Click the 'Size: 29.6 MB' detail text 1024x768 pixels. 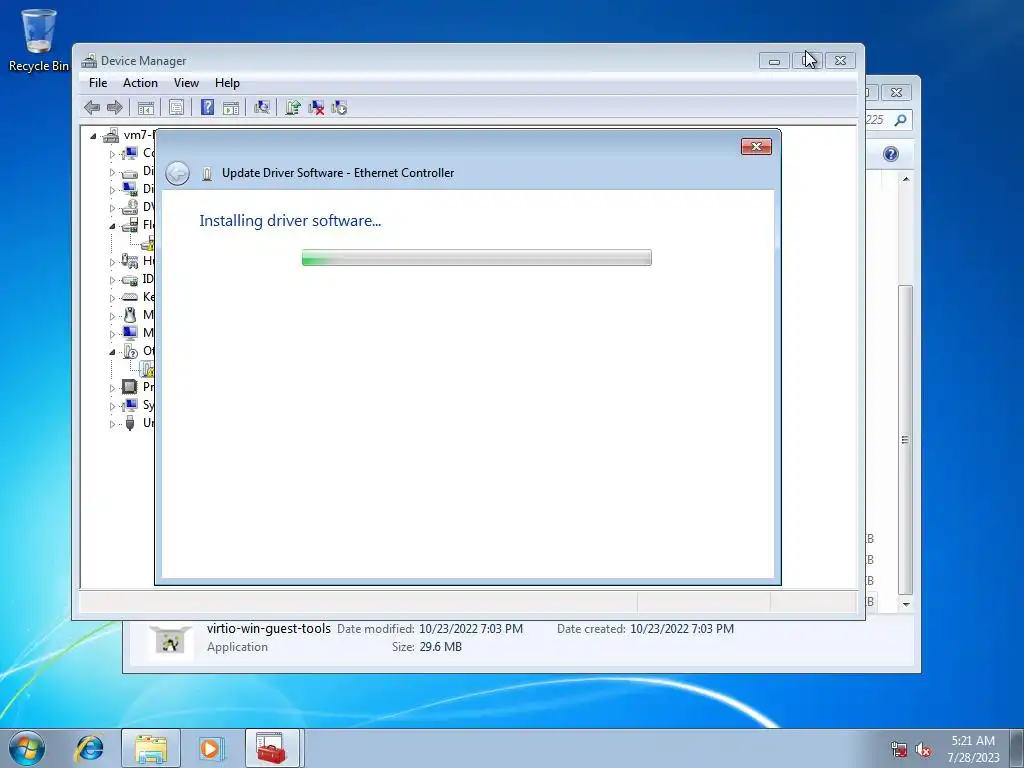click(426, 647)
